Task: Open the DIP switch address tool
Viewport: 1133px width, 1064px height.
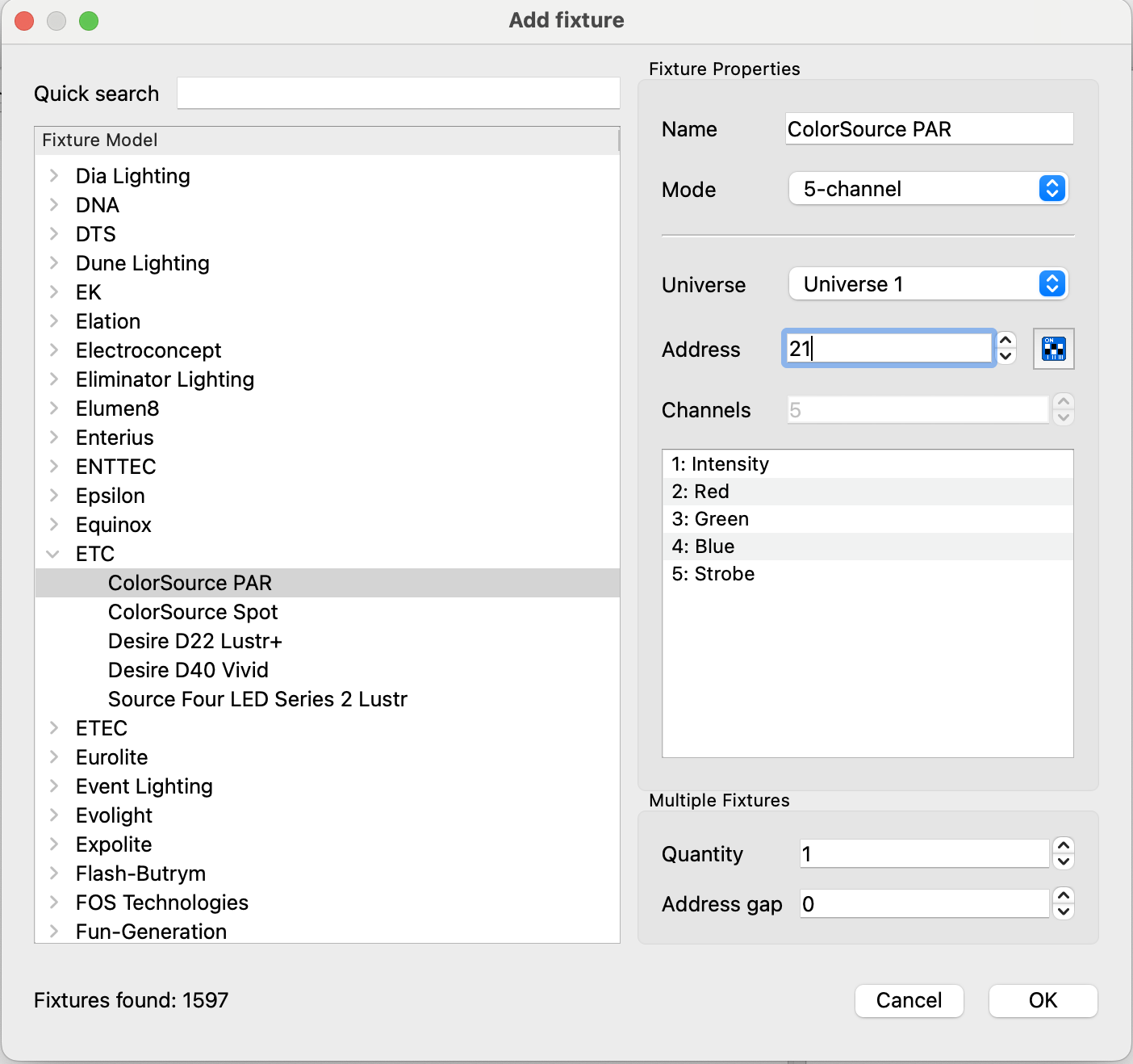Action: (1053, 349)
